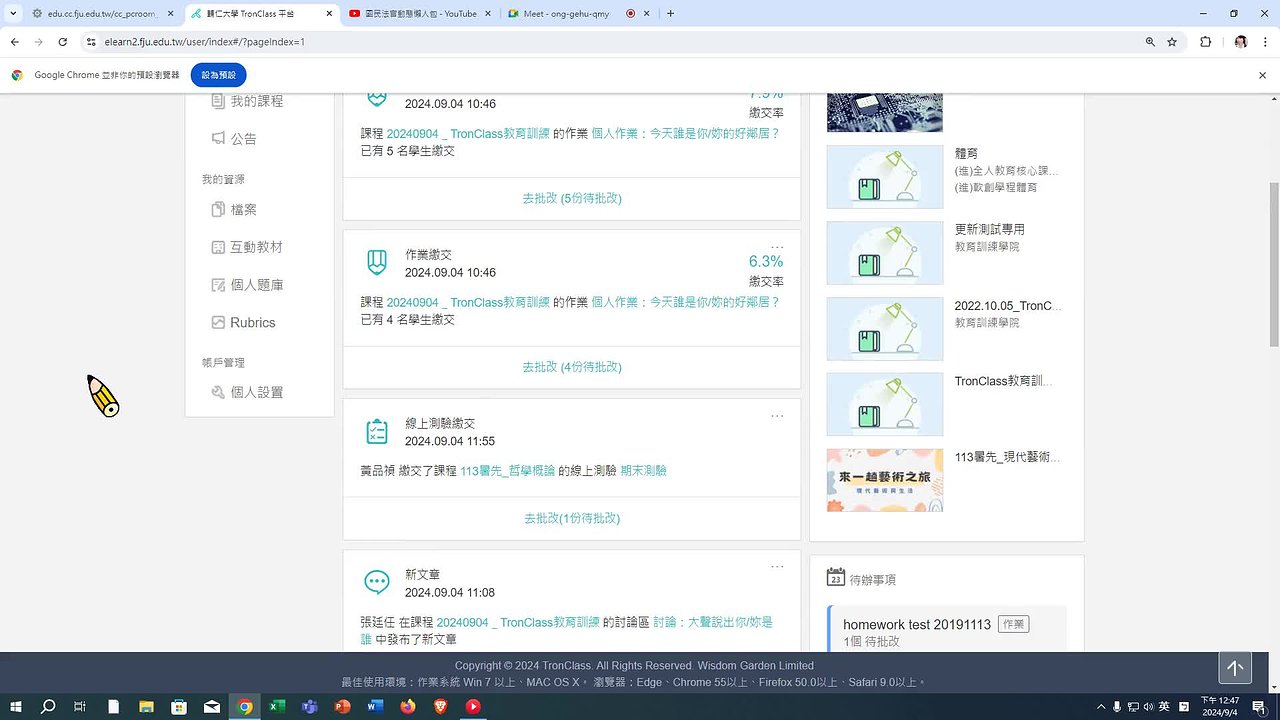Switch to the edu.cc.fju.edu.tw tab

pyautogui.click(x=103, y=14)
